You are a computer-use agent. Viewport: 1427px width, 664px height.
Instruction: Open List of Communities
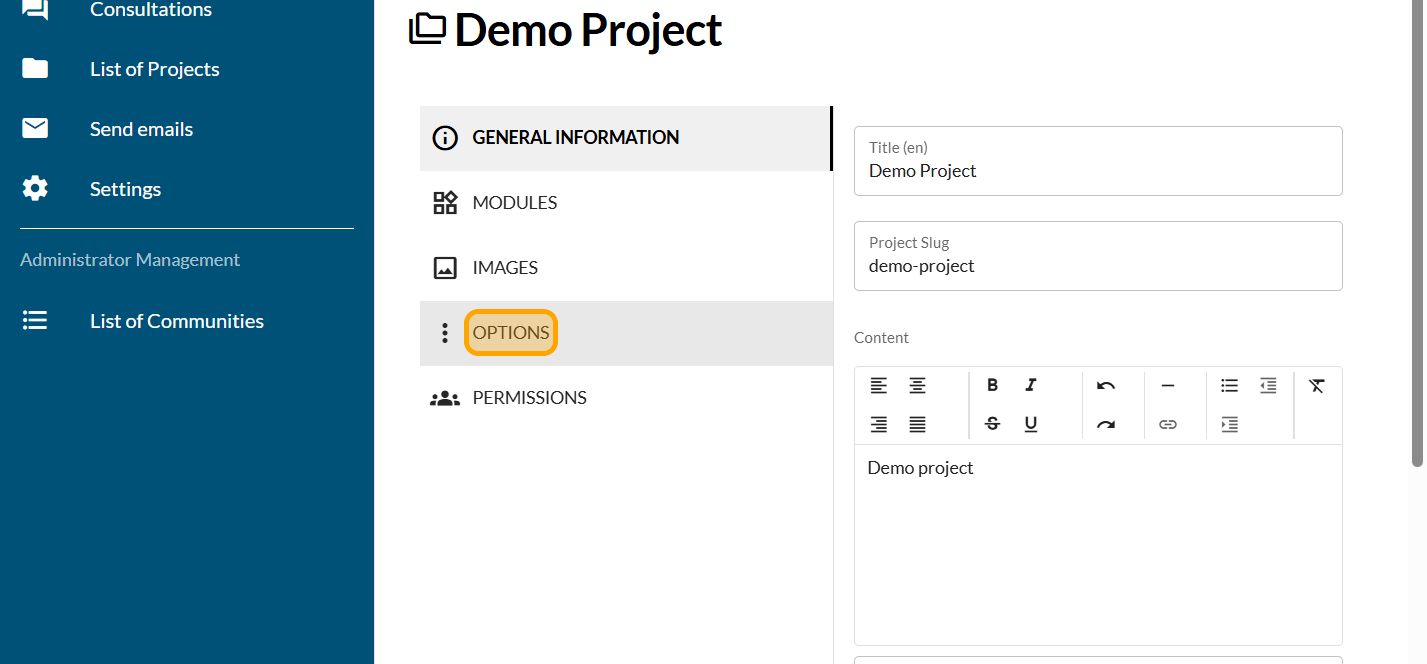coord(176,321)
